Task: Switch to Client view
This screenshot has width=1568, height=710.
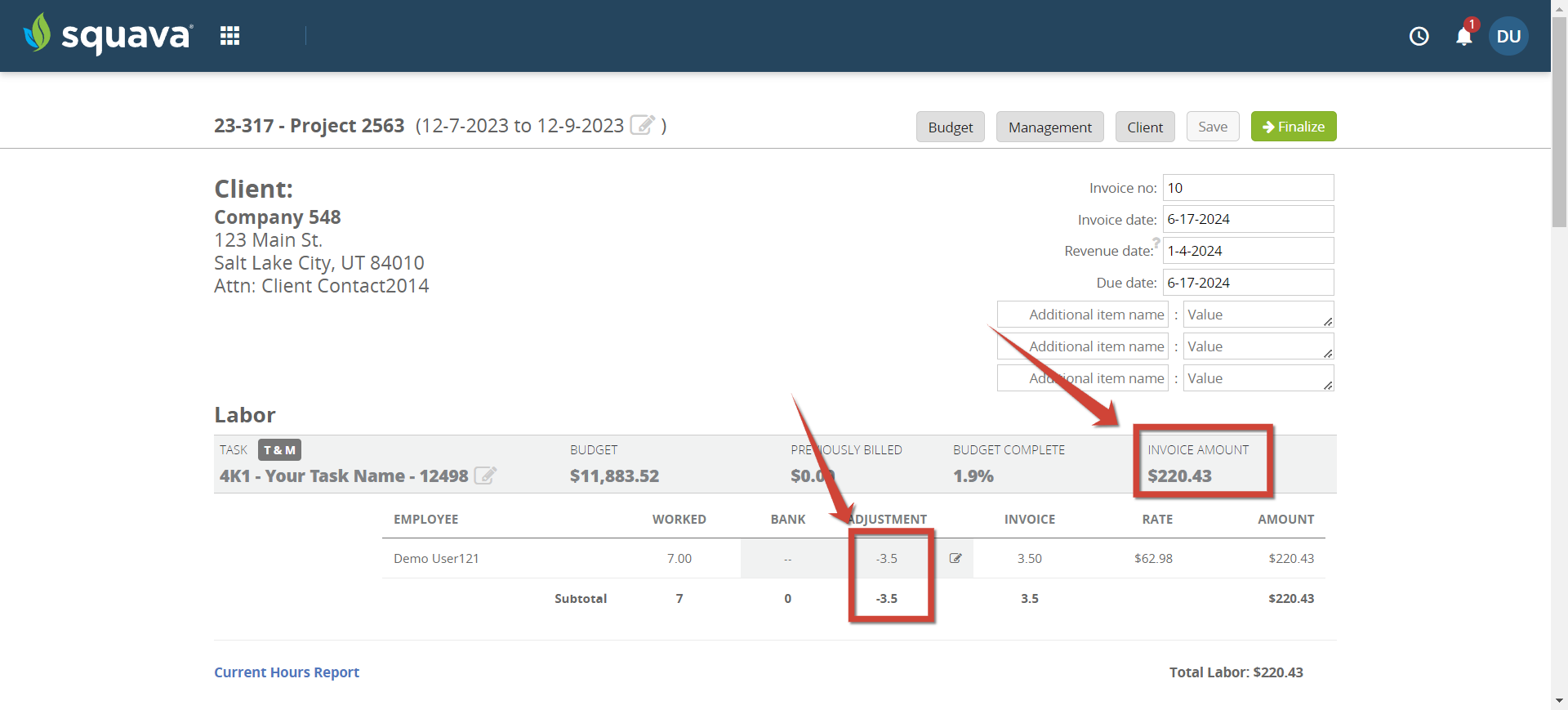Action: tap(1145, 127)
